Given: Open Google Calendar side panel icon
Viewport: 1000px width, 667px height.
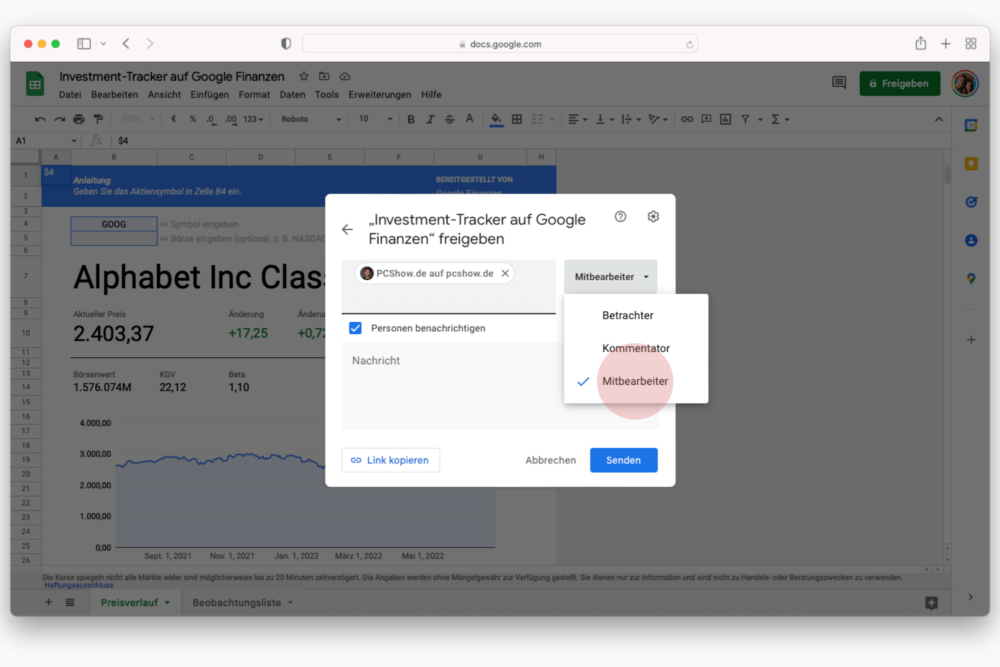Looking at the screenshot, I should coord(971,126).
